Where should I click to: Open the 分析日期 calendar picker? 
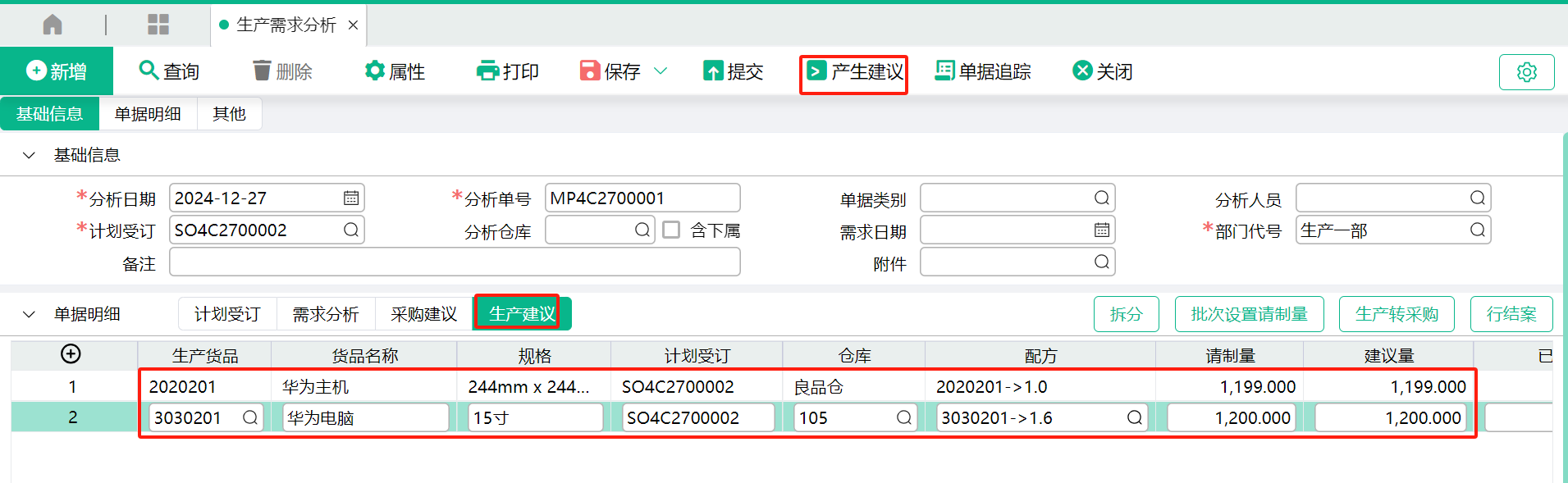pos(351,198)
